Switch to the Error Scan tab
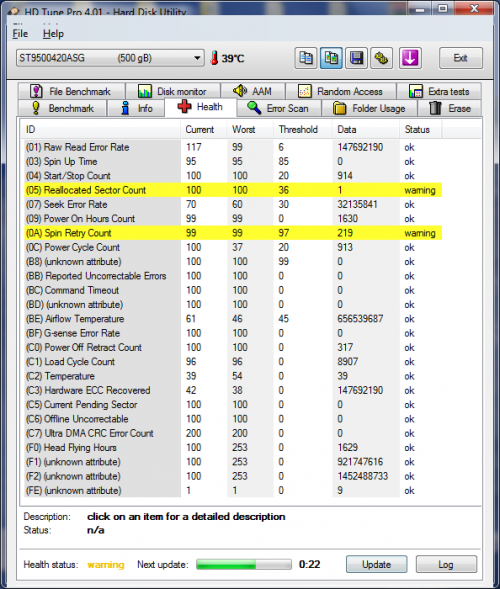 [279, 108]
